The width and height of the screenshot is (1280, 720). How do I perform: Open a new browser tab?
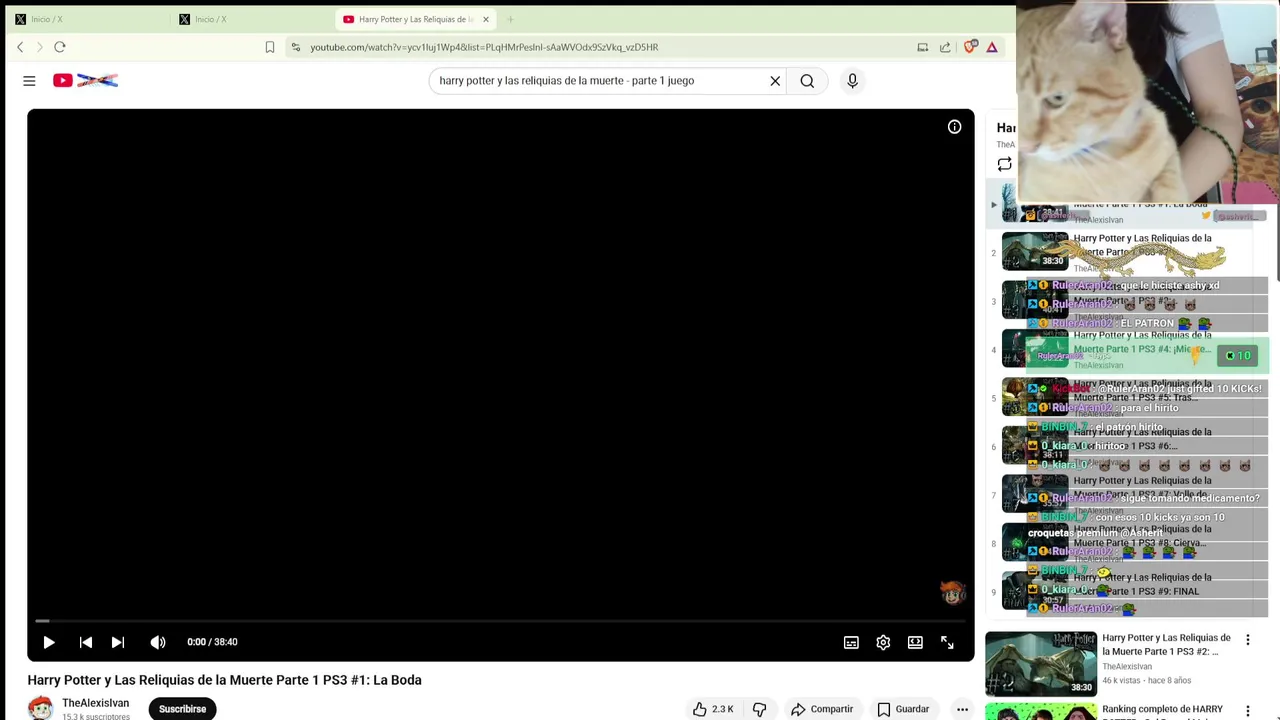point(510,19)
